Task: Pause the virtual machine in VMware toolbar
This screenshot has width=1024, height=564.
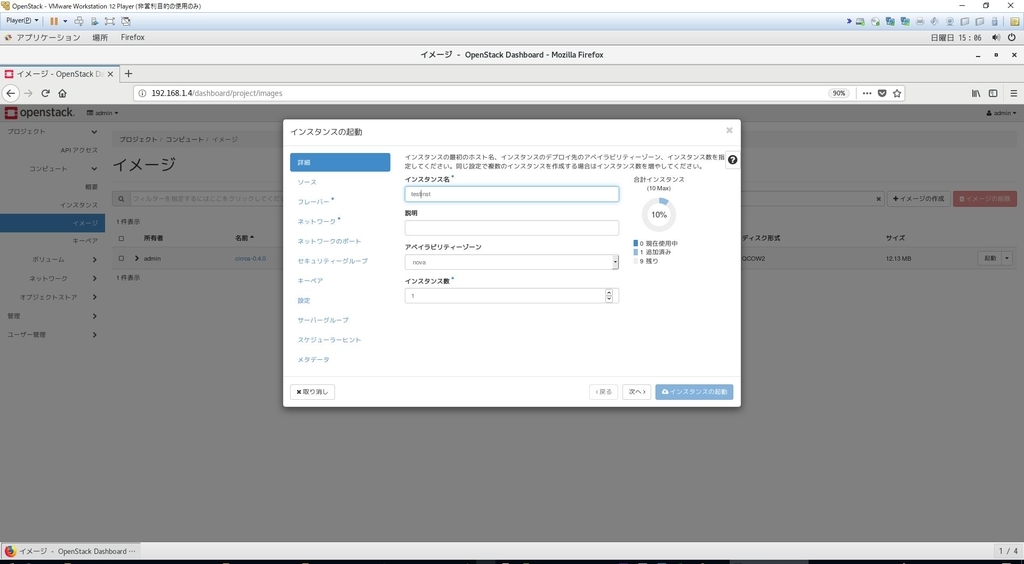Action: coord(54,21)
